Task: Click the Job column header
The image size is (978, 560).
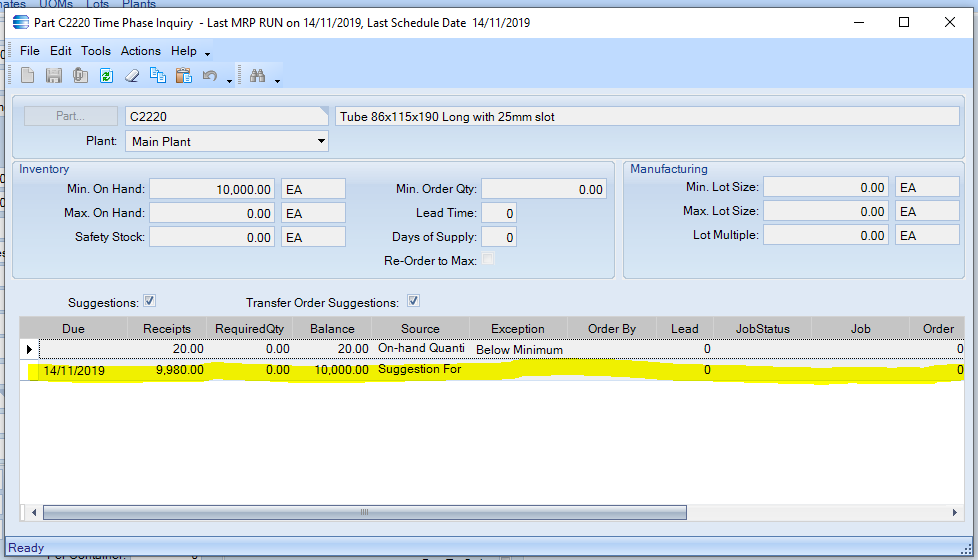Action: click(860, 329)
